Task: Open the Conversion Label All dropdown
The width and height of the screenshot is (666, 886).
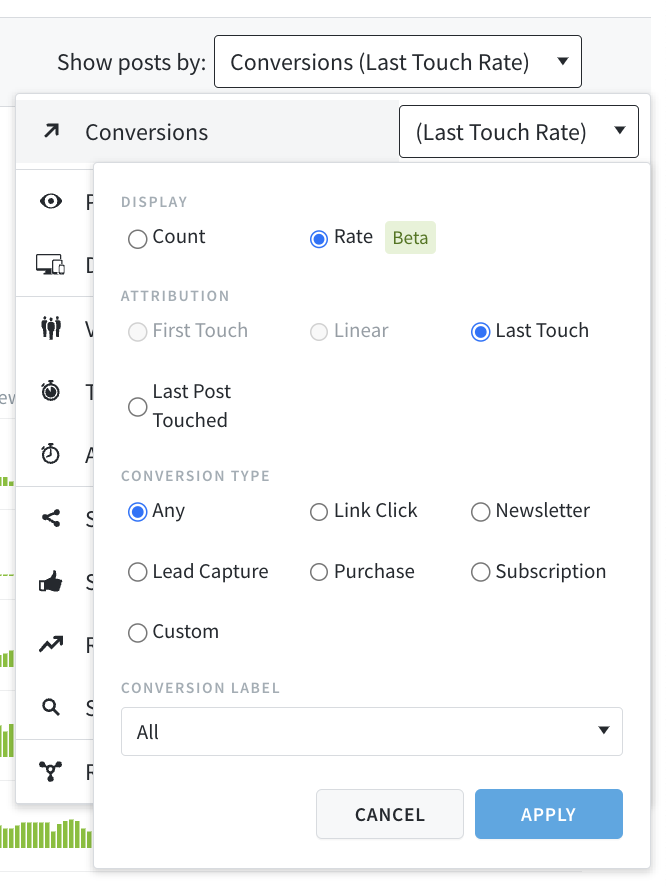Action: click(371, 731)
